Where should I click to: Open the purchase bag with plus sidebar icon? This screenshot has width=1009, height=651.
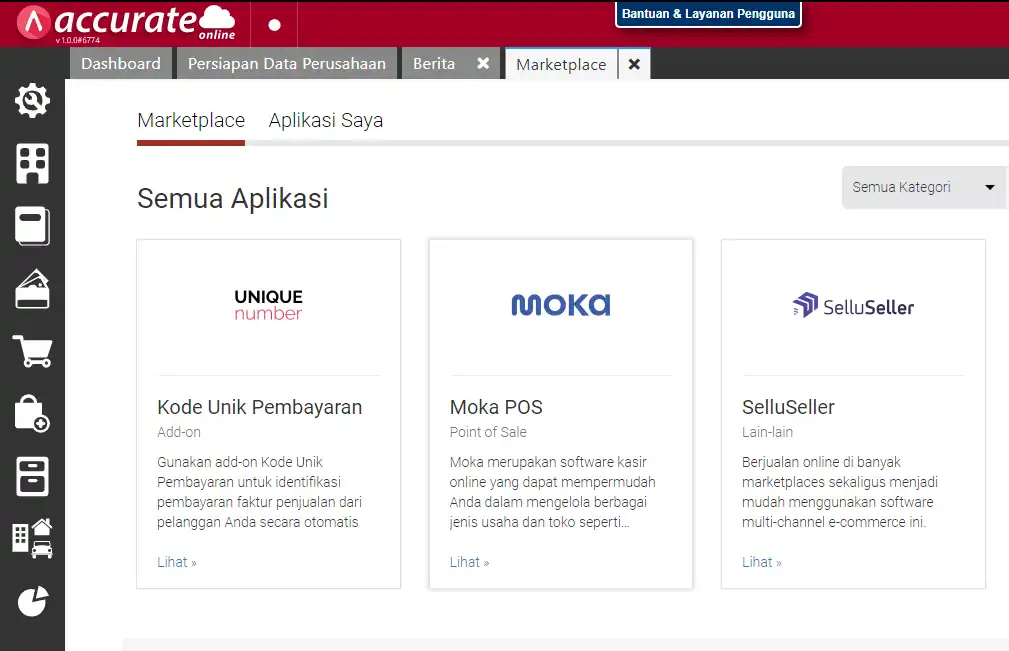[32, 414]
